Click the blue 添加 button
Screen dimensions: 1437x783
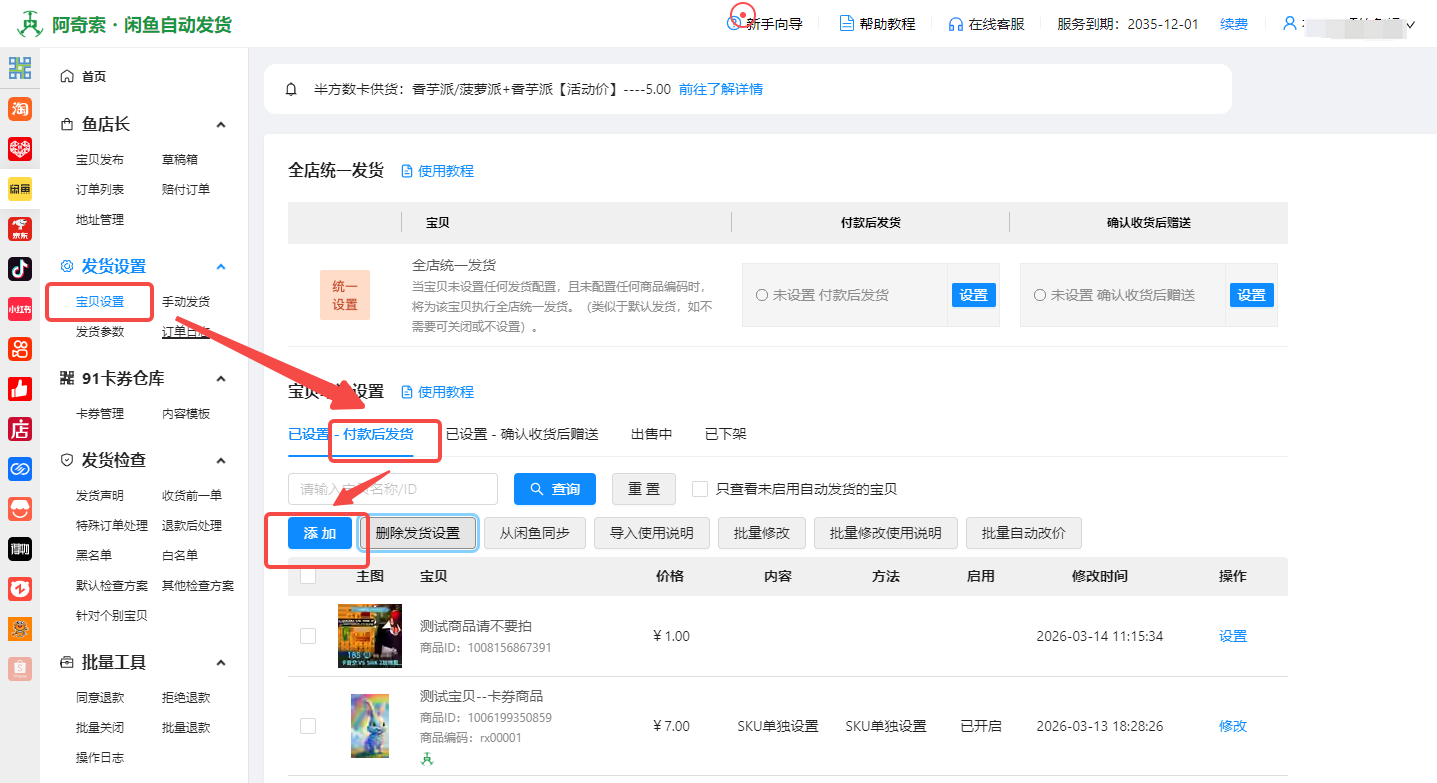pyautogui.click(x=320, y=533)
